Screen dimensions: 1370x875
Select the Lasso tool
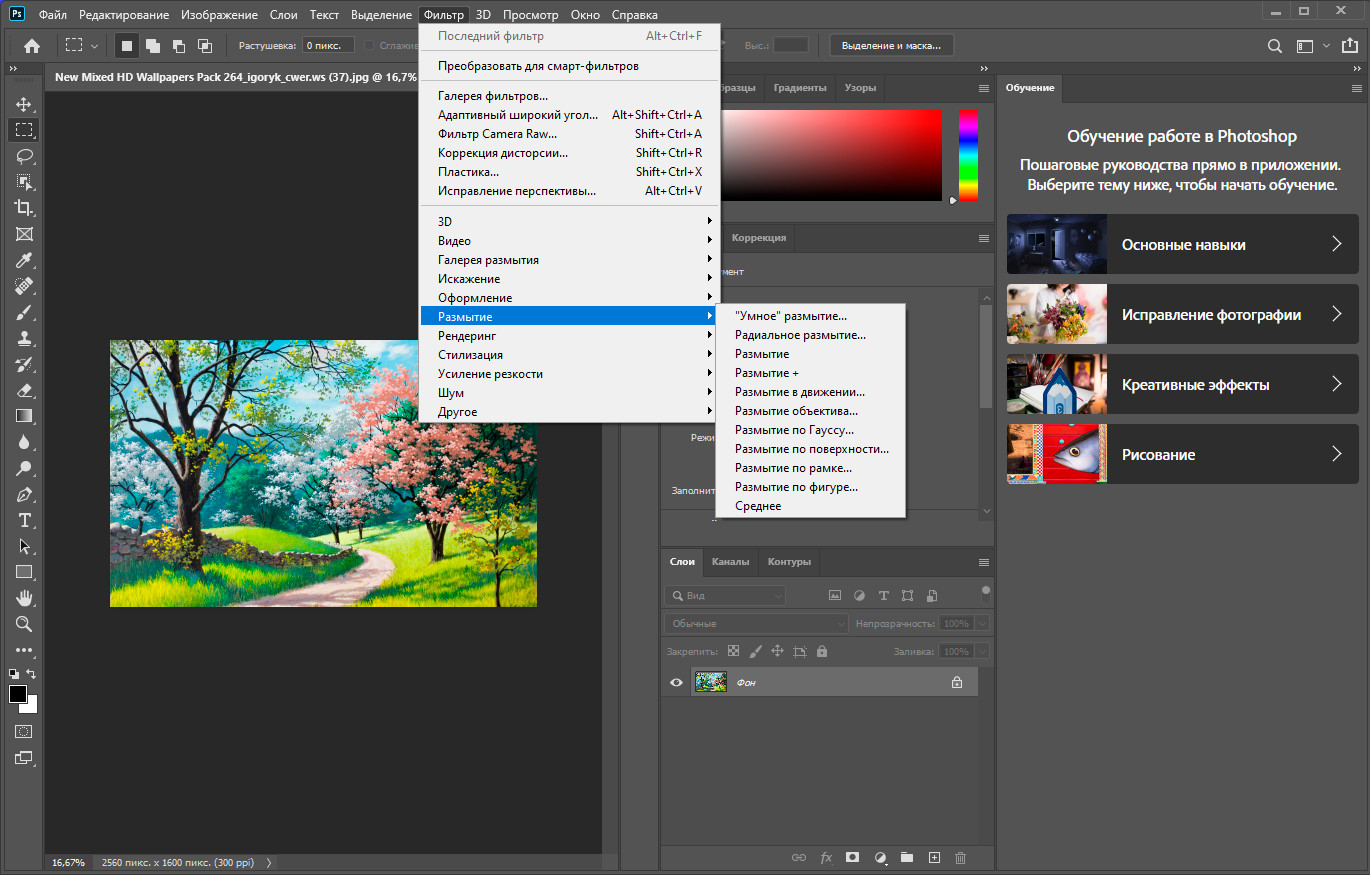(24, 156)
